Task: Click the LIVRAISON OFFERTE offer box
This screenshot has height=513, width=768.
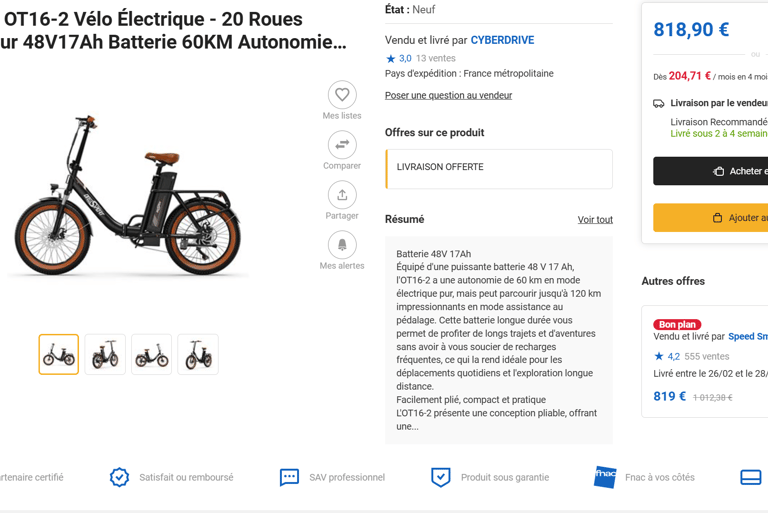Action: click(499, 169)
